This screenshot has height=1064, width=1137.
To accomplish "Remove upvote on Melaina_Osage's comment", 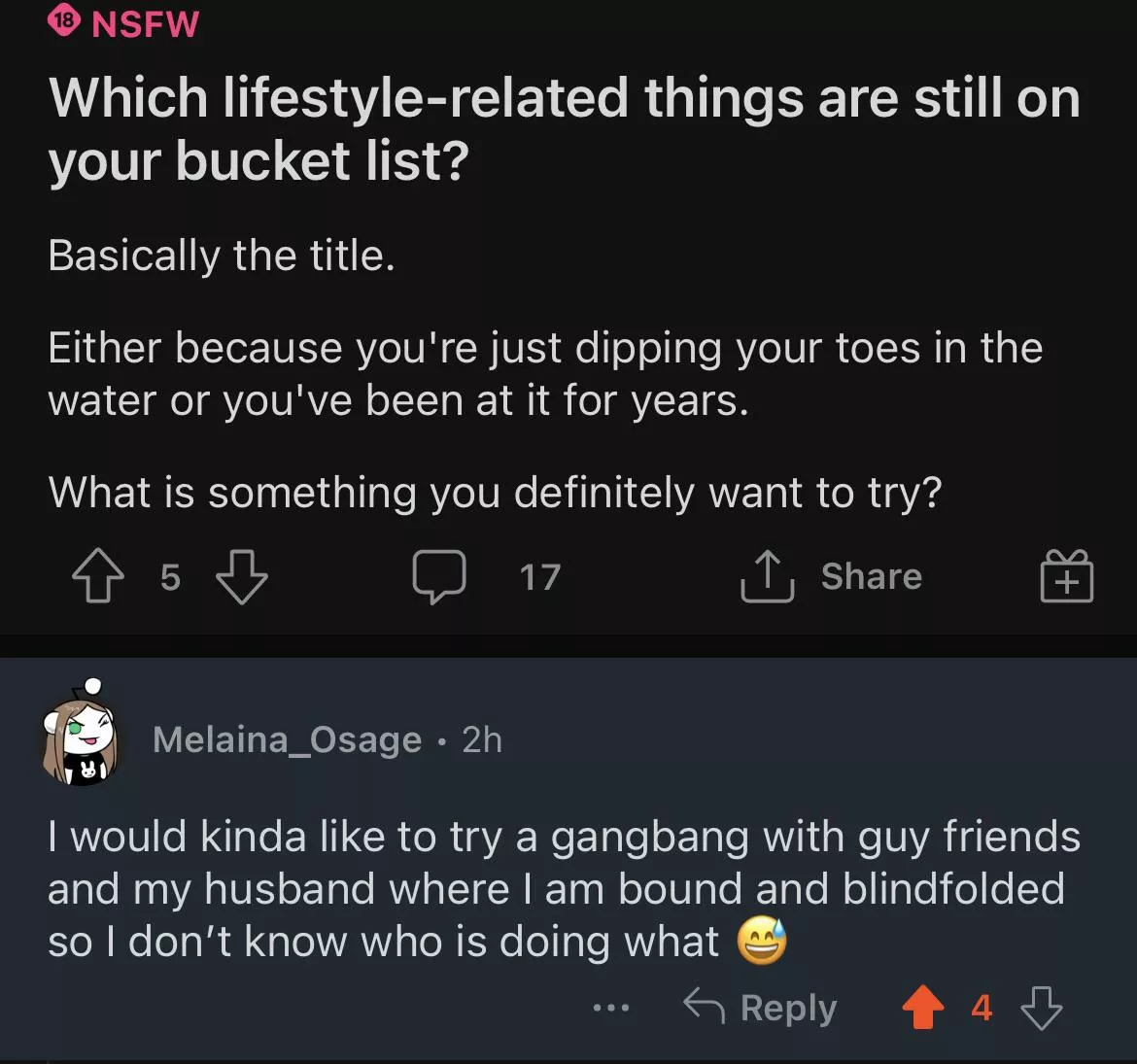I will [x=922, y=1008].
